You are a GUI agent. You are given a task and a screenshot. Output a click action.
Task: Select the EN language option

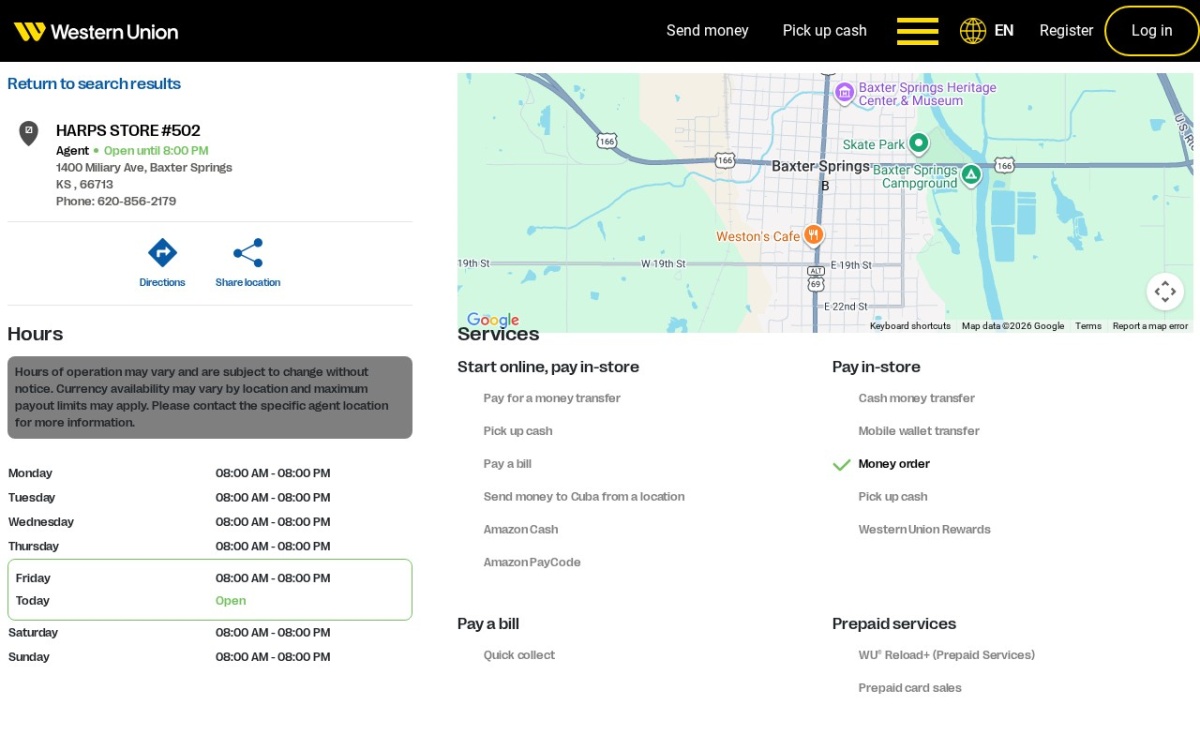pyautogui.click(x=1004, y=31)
